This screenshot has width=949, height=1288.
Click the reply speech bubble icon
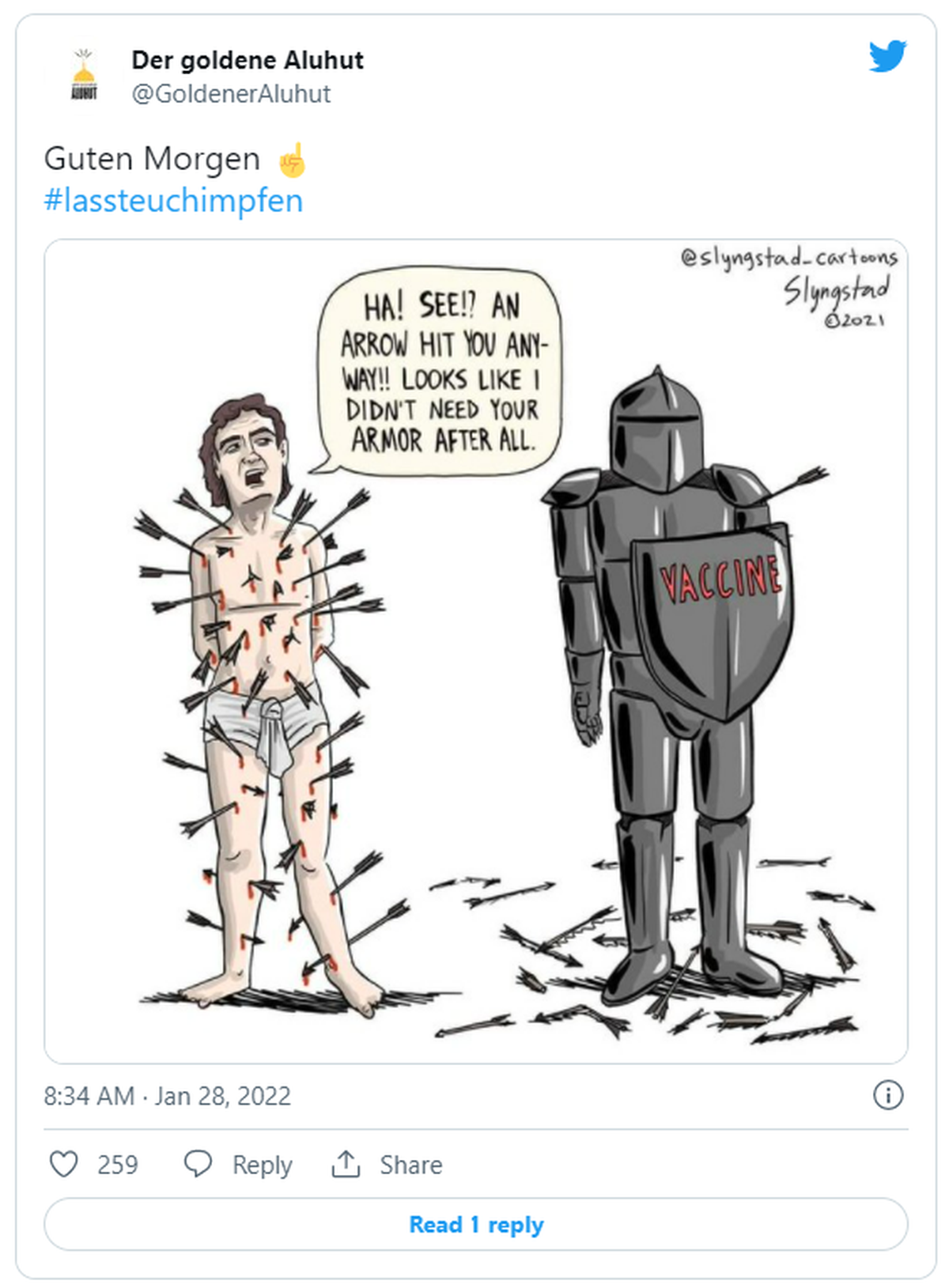198,1164
